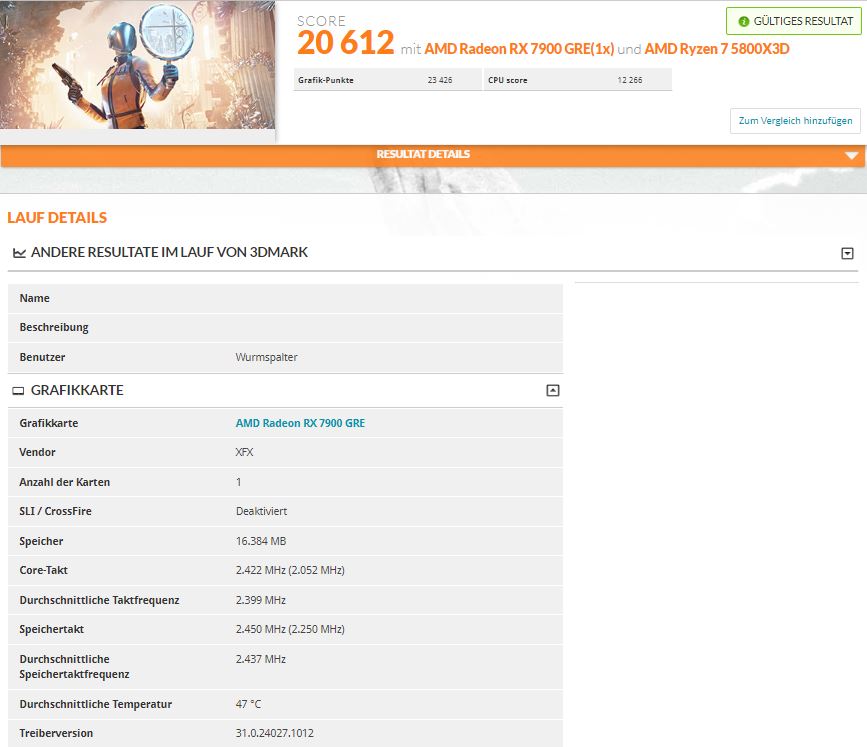The width and height of the screenshot is (867, 747).
Task: Click the graphics card icon beside Grafikkarte heading
Action: (x=18, y=391)
